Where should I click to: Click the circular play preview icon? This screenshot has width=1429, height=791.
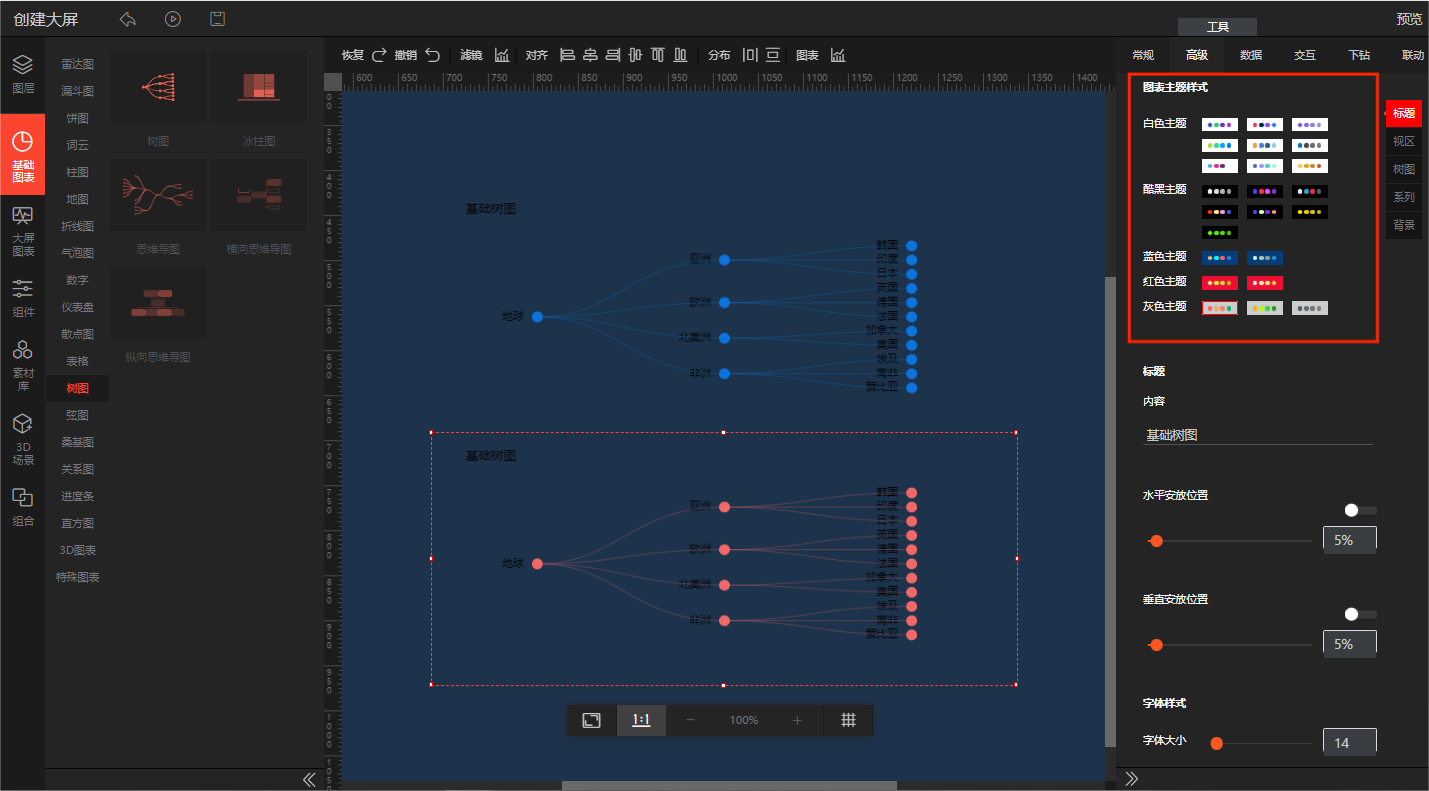pos(173,19)
